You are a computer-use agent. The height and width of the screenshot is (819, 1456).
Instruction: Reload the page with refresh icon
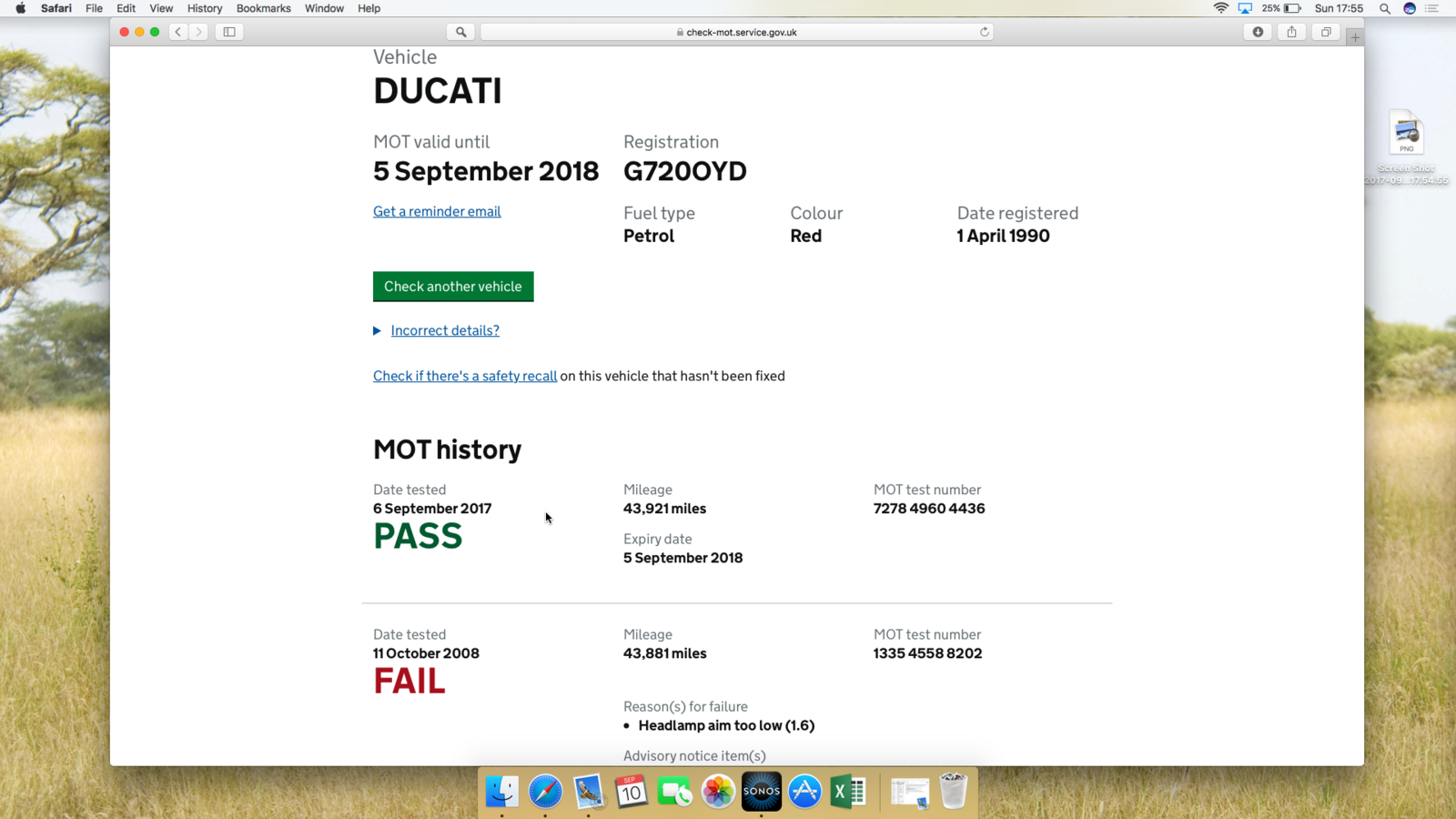tap(984, 32)
